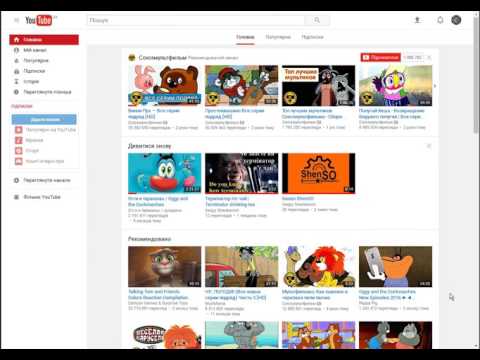Viewport: 480px width, 360px height.
Task: Switch to the first Home tab
Action: click(245, 37)
